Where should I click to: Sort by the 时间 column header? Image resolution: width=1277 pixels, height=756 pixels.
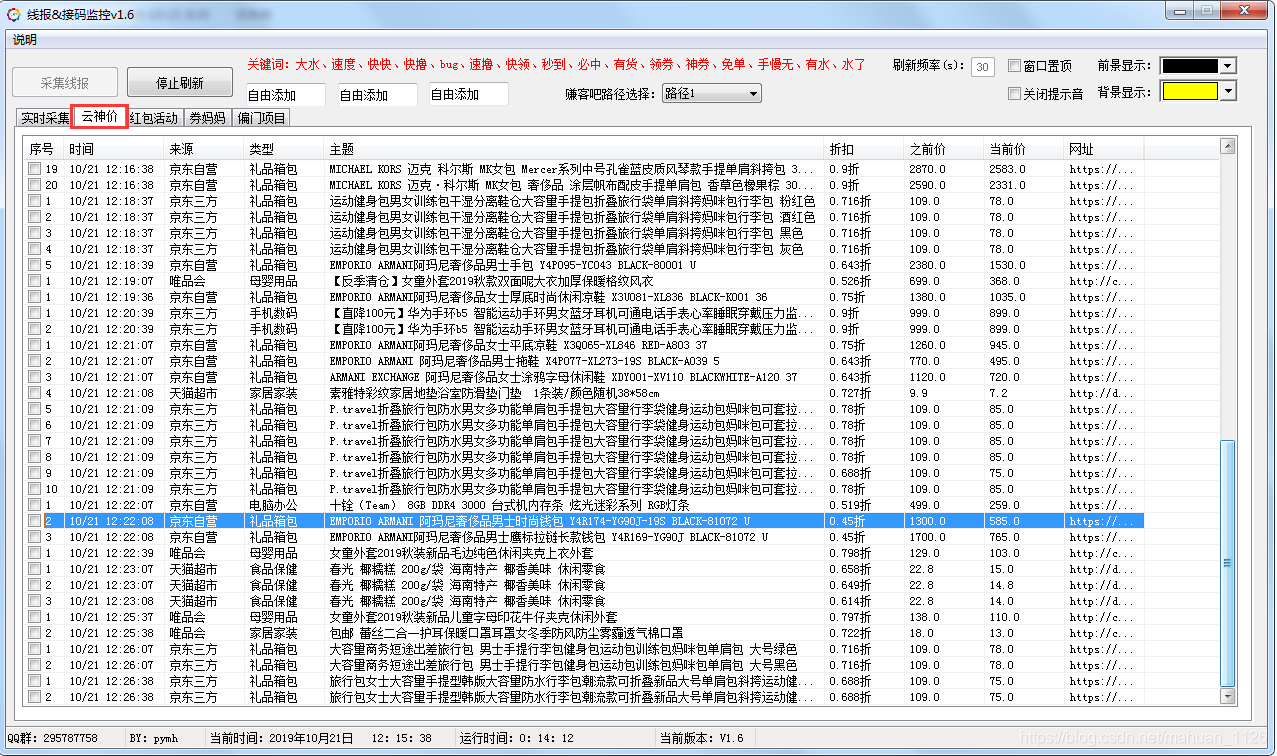point(116,149)
